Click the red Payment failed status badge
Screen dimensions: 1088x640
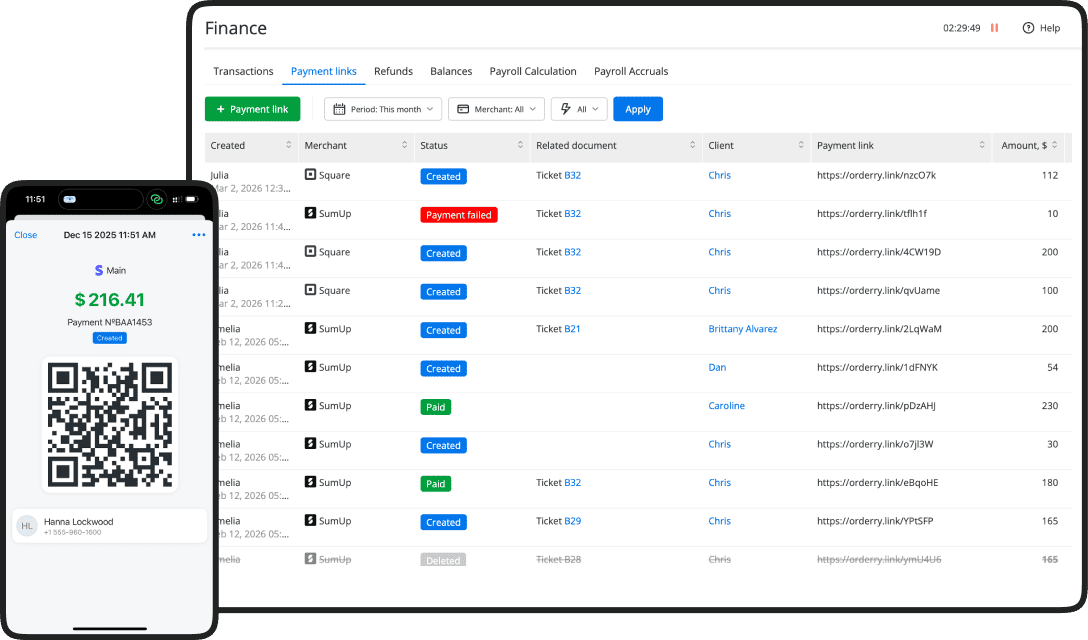(458, 214)
